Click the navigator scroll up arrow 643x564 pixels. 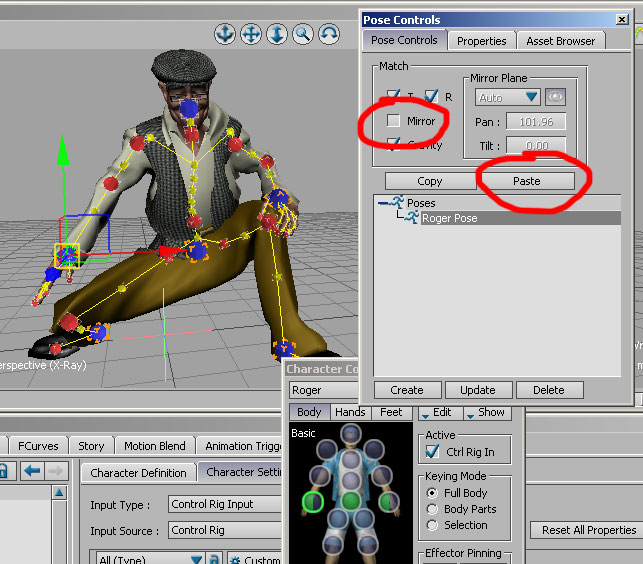point(59,492)
